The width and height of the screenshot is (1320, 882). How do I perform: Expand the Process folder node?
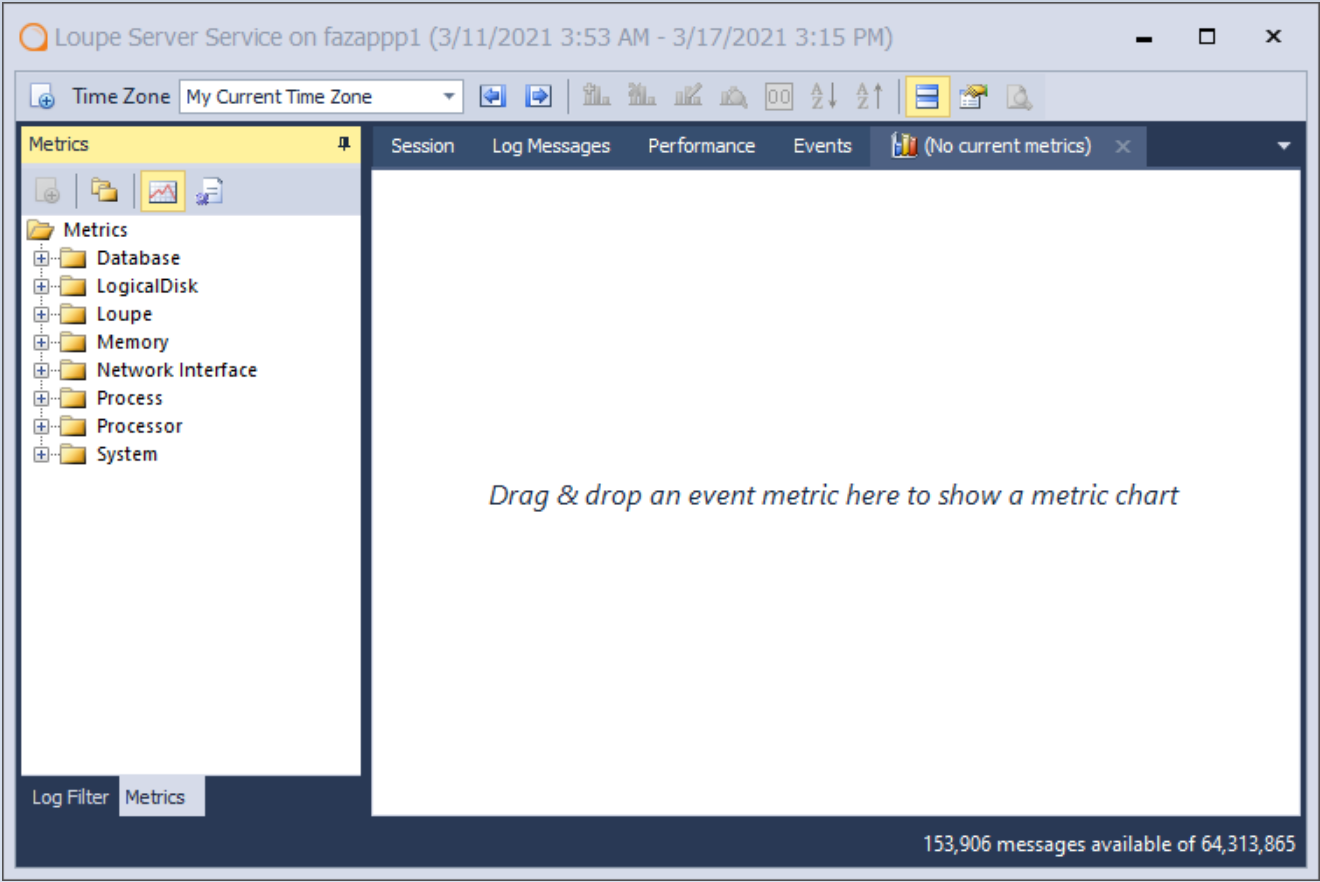click(x=41, y=398)
